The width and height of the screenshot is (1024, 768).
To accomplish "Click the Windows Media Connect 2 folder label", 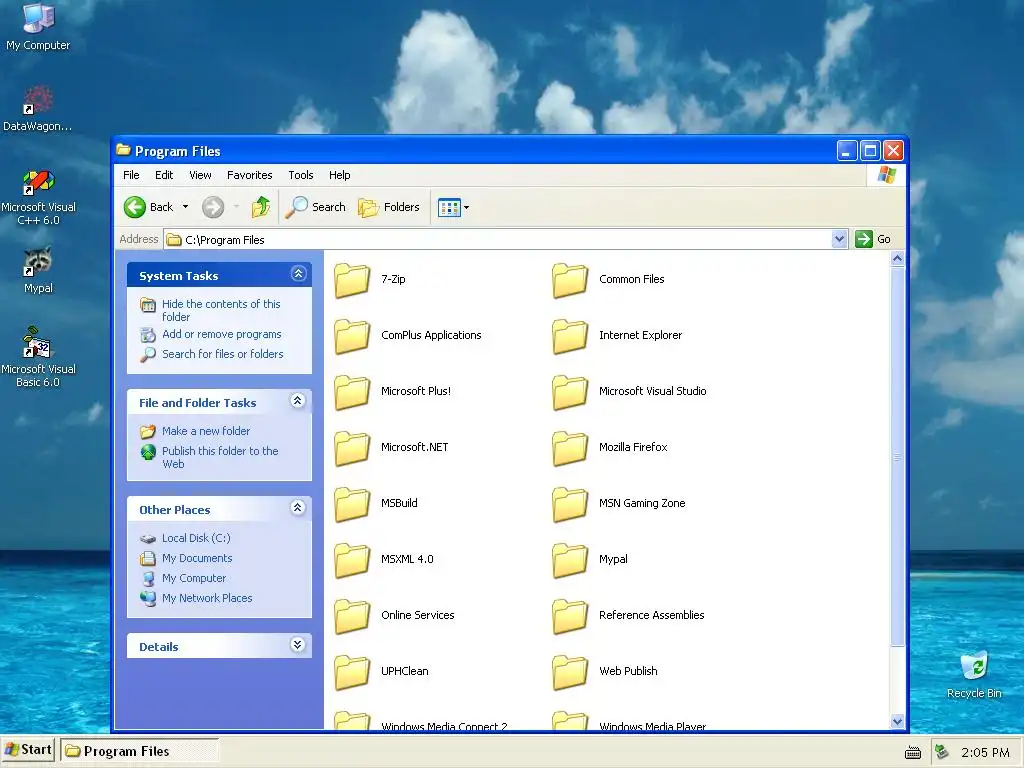I will click(x=444, y=726).
